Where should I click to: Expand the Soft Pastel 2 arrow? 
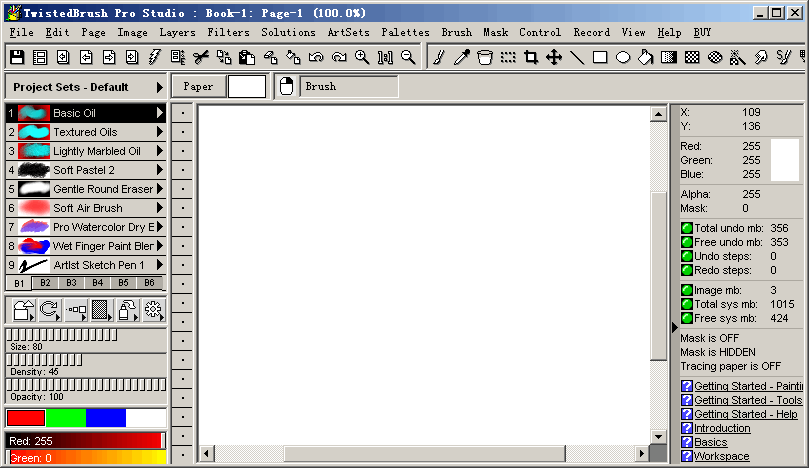(159, 170)
